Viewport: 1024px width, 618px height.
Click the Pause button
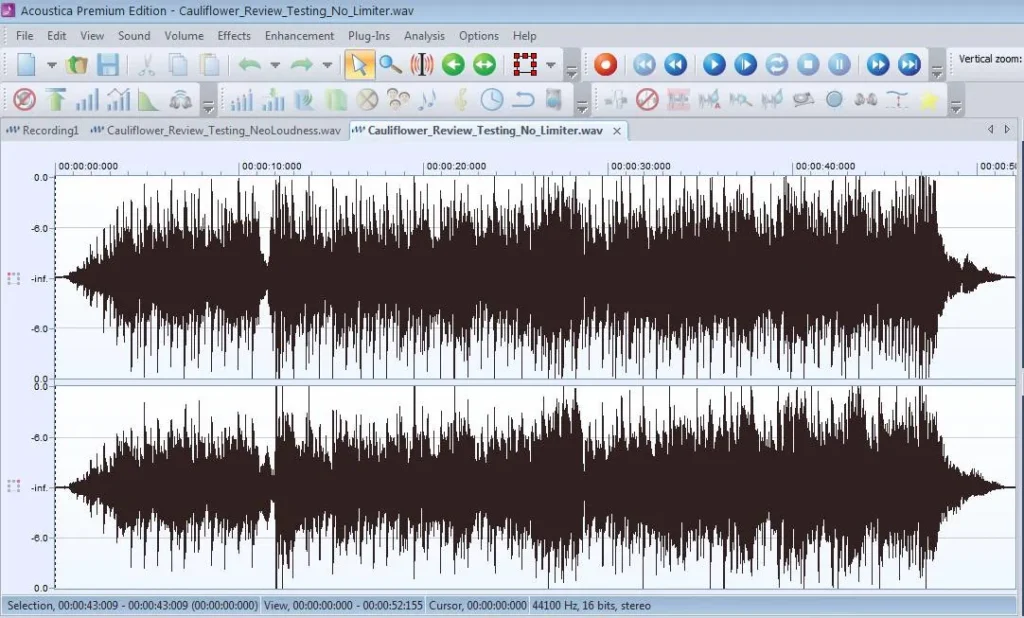(839, 65)
